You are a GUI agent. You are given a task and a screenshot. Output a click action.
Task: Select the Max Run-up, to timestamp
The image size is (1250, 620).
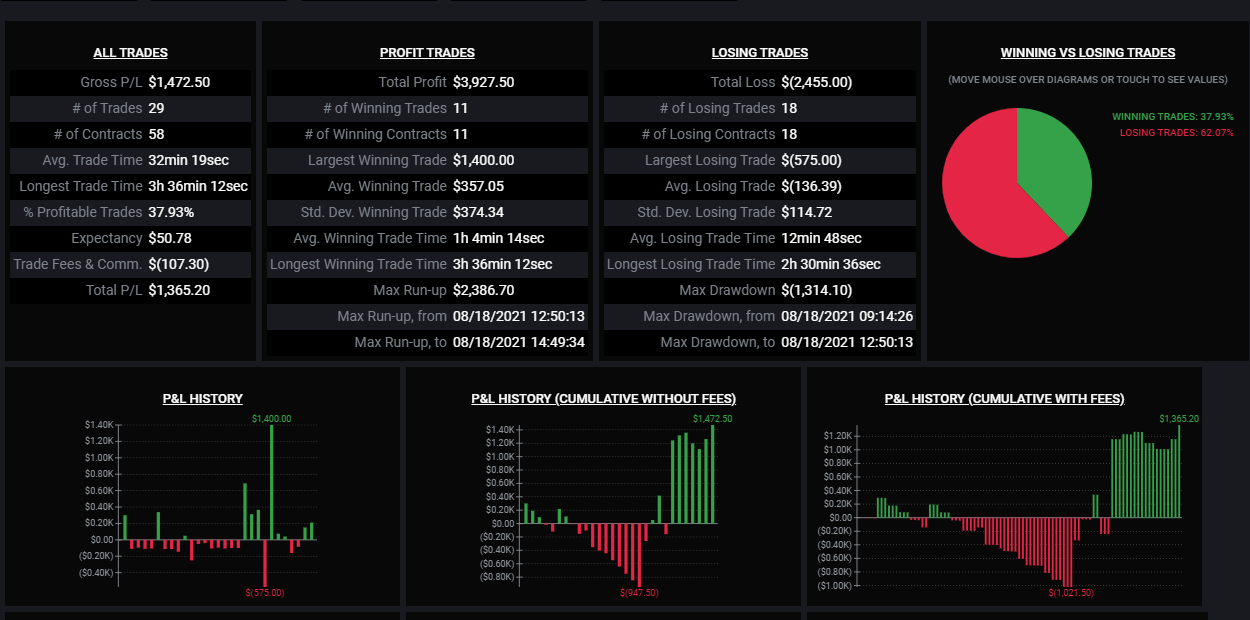click(x=519, y=342)
